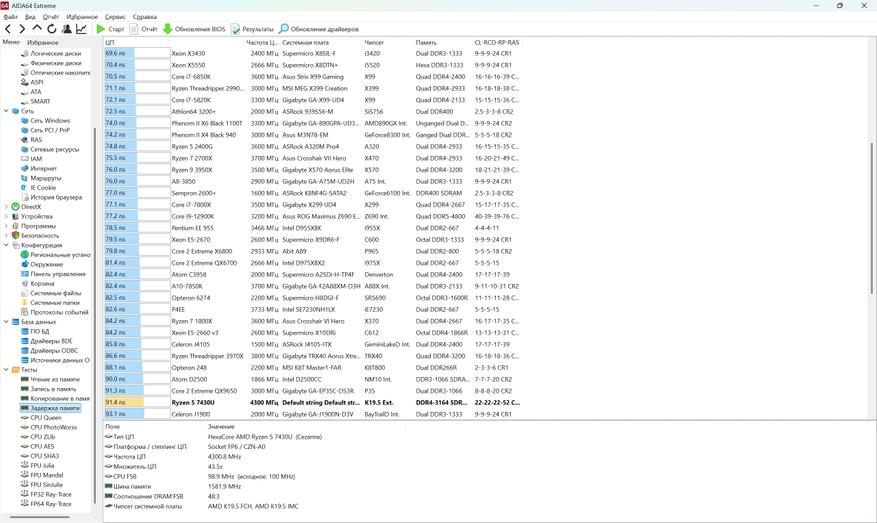Select SMART tree item
877x523 pixels.
tap(40, 101)
